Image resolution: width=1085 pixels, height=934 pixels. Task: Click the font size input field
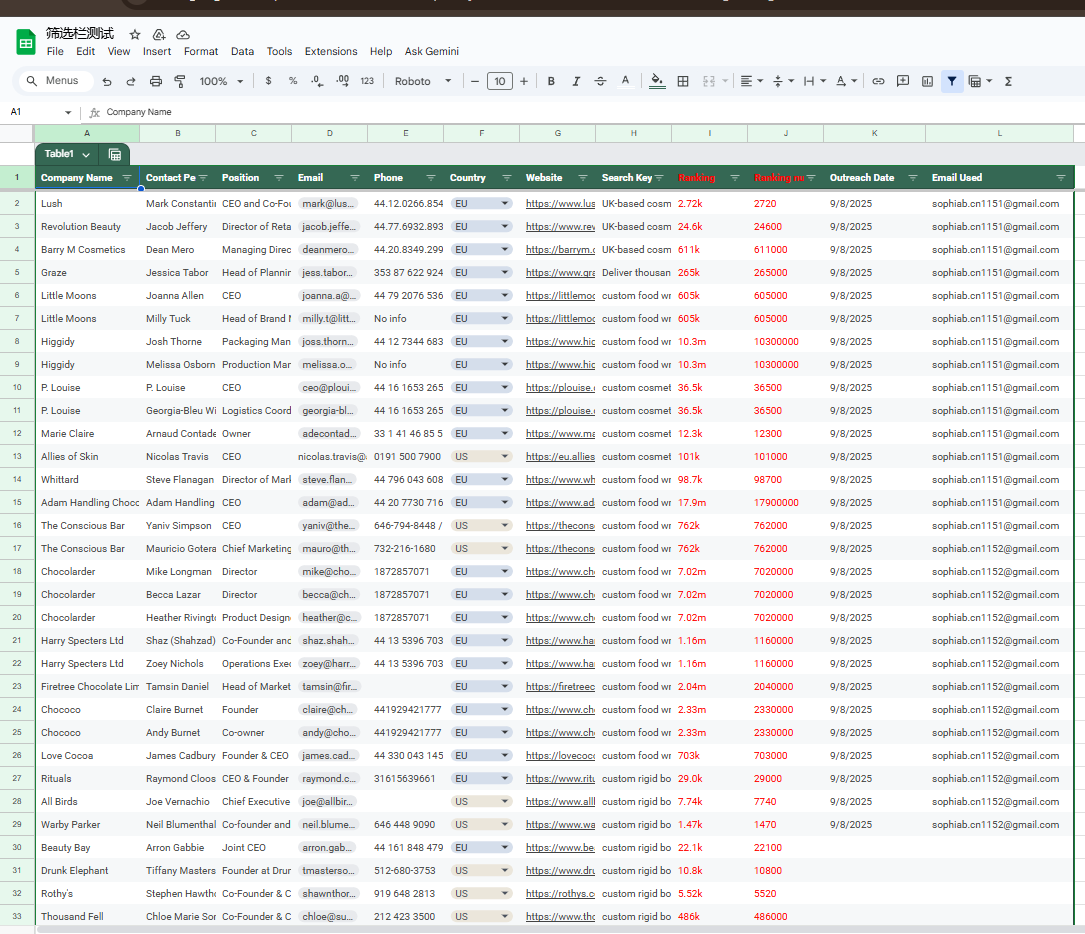[x=500, y=81]
